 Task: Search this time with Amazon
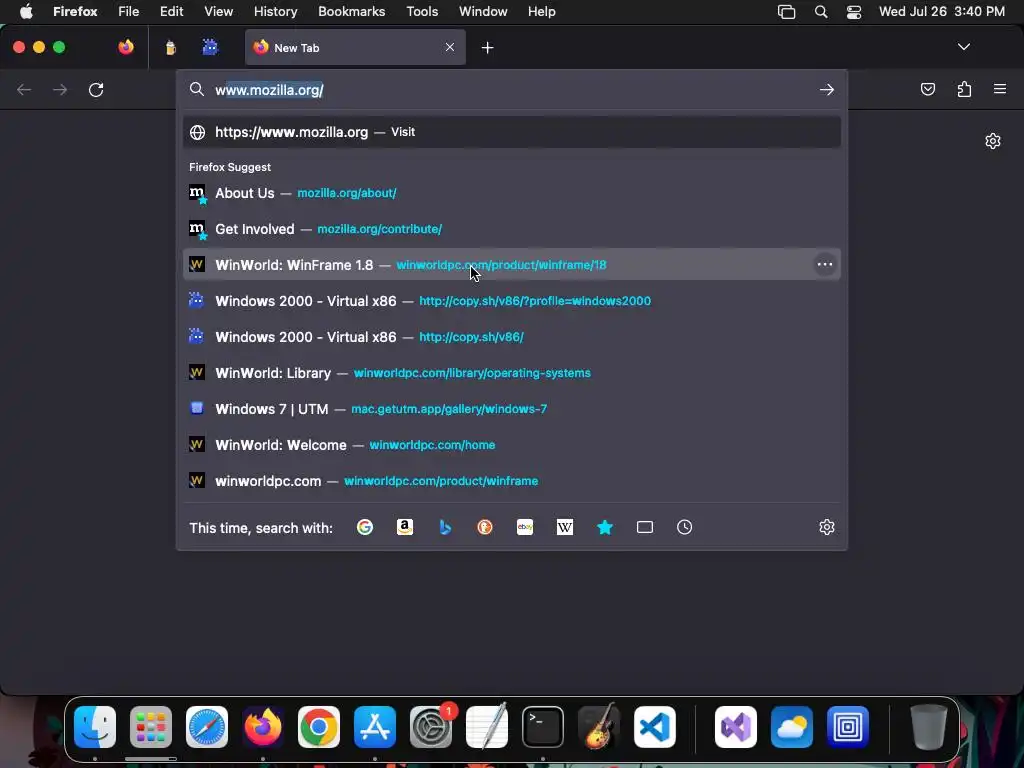[x=405, y=527]
